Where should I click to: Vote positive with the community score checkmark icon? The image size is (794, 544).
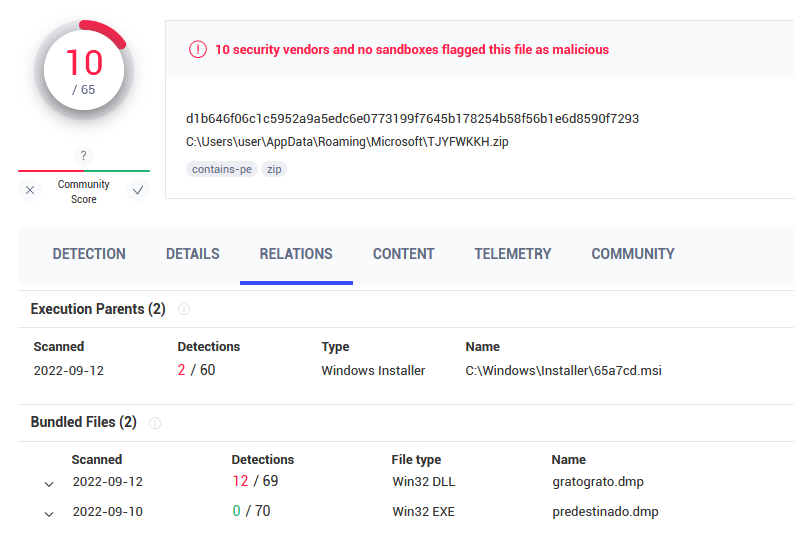pos(138,190)
